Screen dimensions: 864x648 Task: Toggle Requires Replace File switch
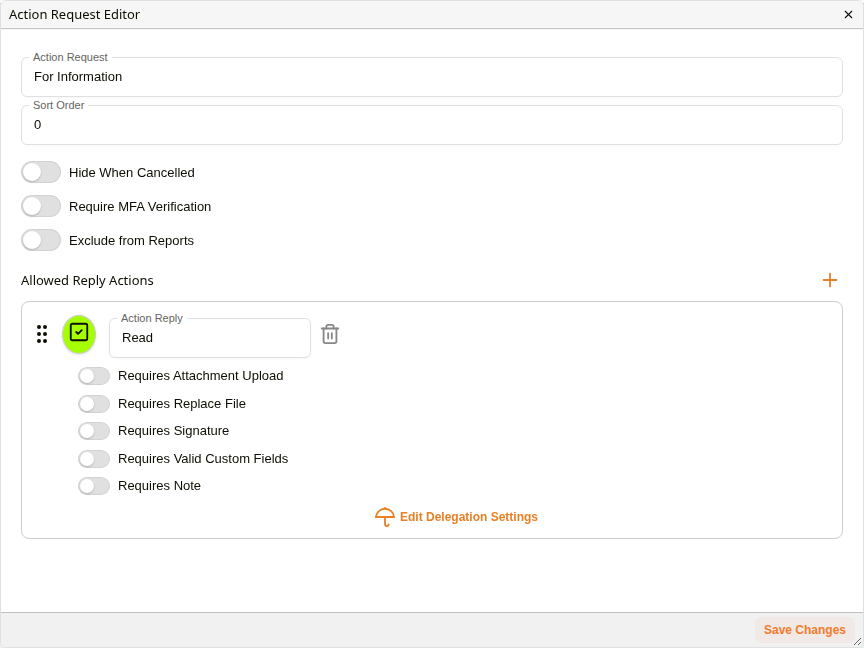click(x=94, y=404)
